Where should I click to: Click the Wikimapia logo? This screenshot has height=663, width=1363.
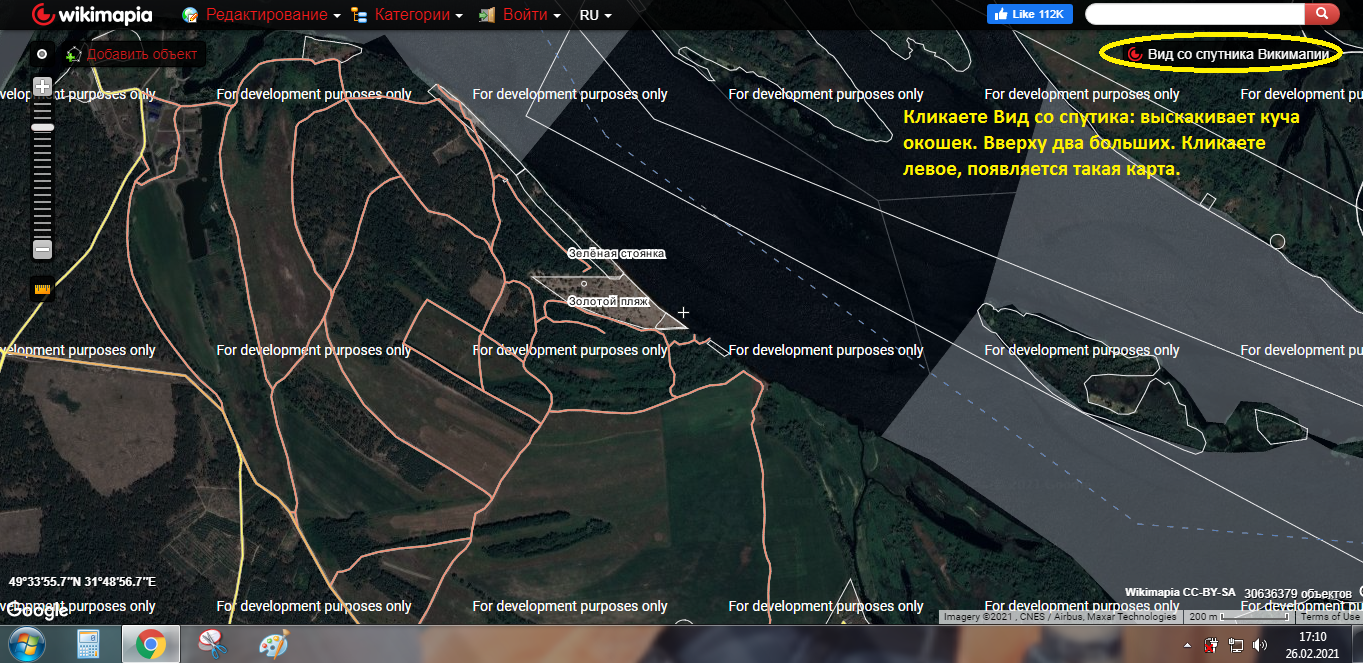click(x=92, y=15)
